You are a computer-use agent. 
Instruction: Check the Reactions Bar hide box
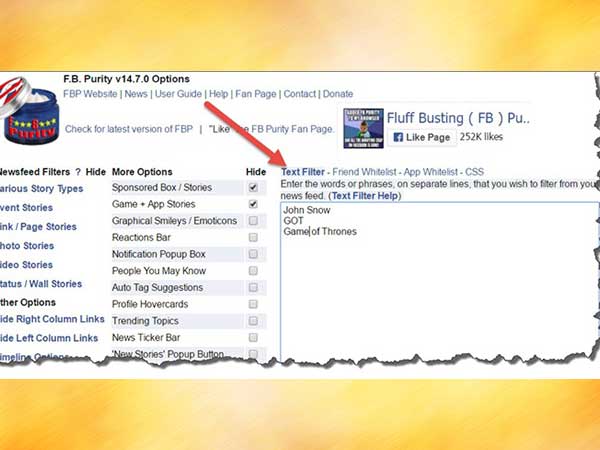pos(253,237)
